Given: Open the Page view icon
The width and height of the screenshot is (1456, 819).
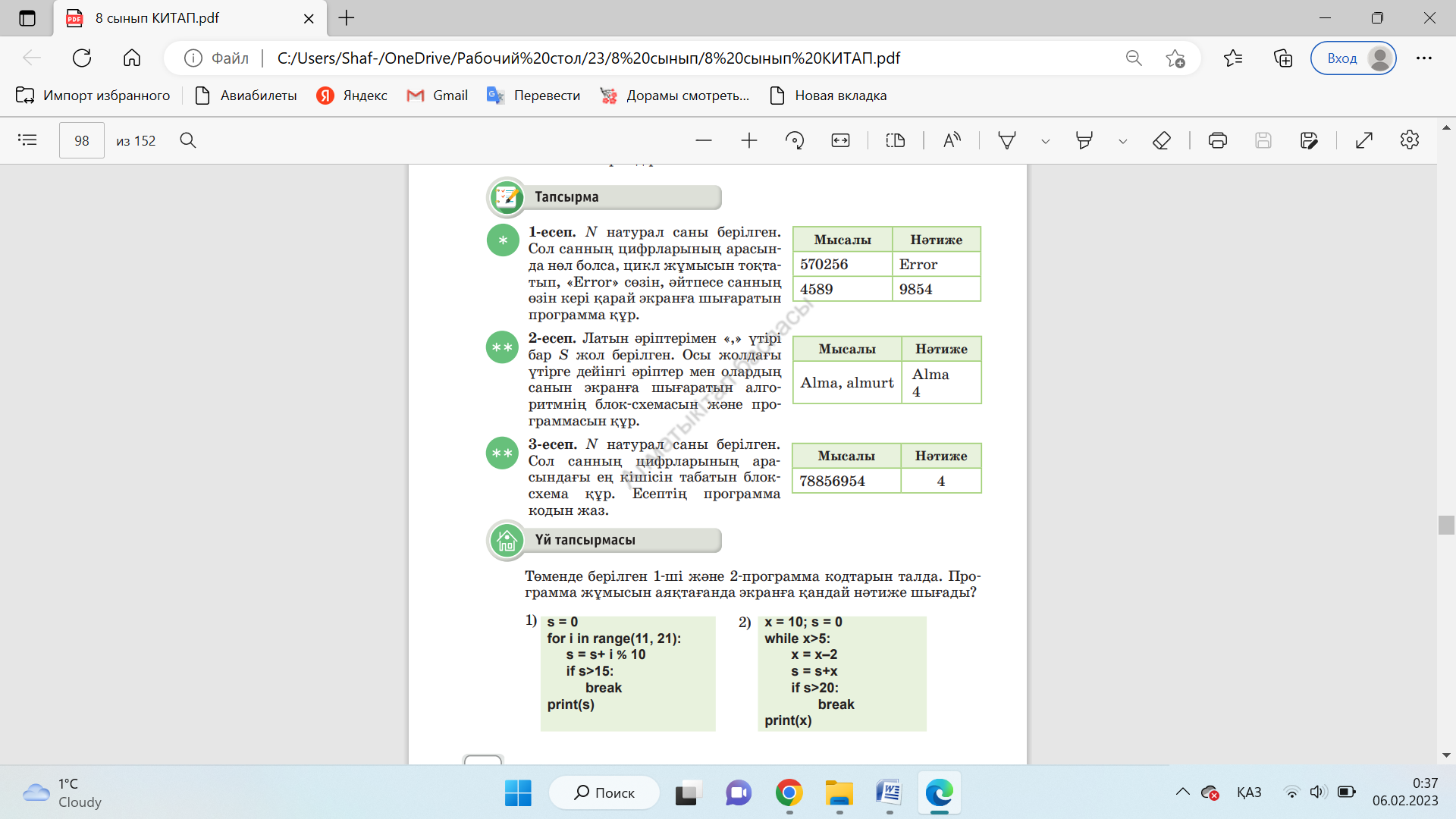Looking at the screenshot, I should [896, 140].
